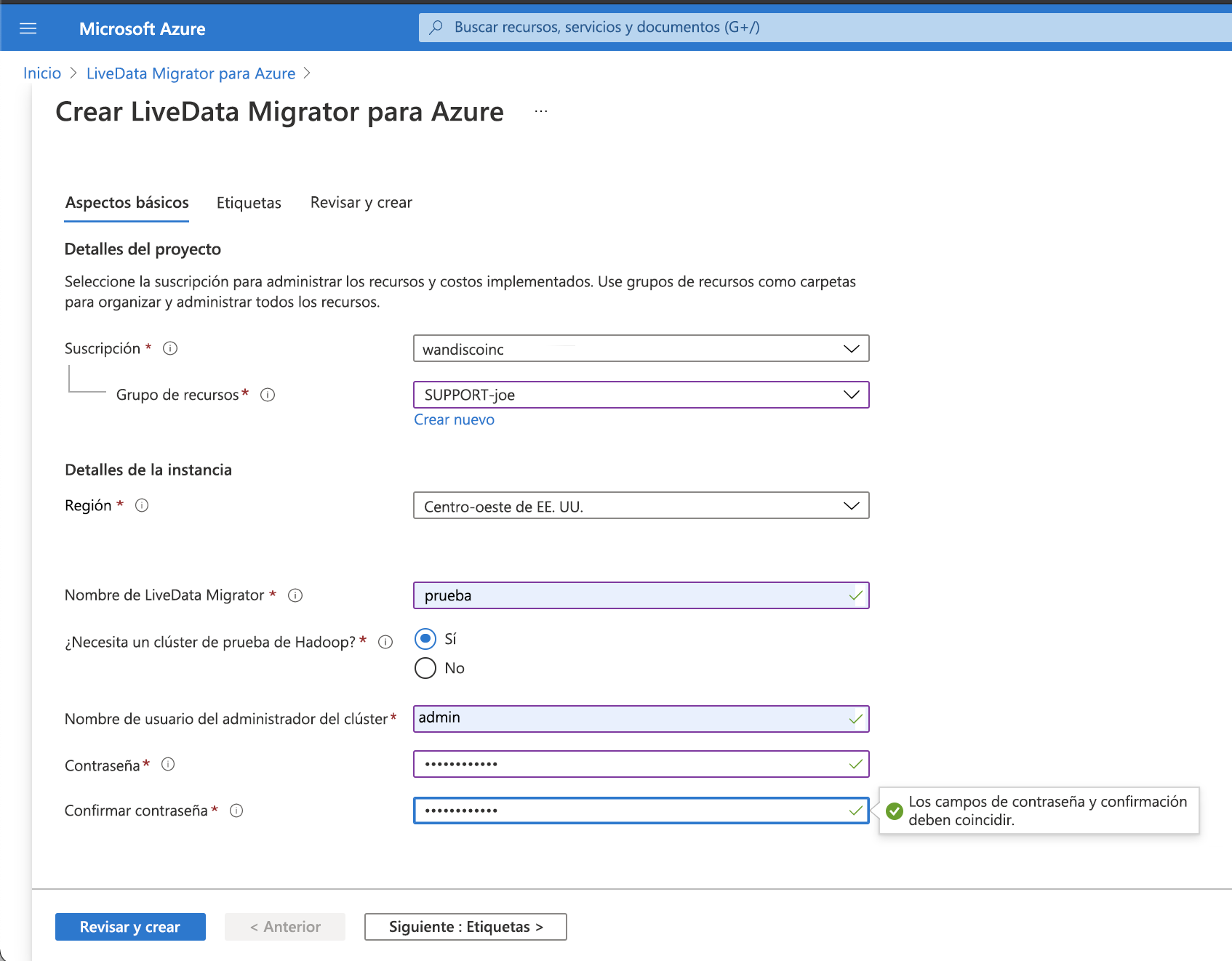Viewport: 1232px width, 961px height.
Task: Switch to the Aspectos básicos tab
Action: coord(127,203)
